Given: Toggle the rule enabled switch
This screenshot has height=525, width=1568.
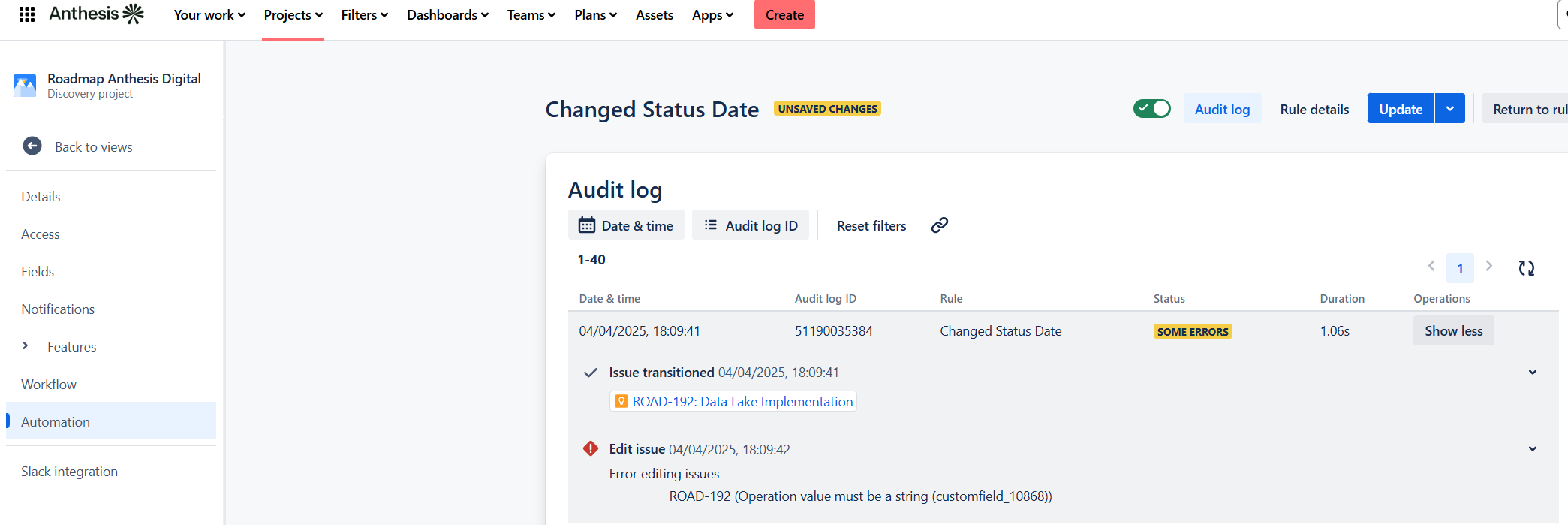Looking at the screenshot, I should click(1152, 109).
